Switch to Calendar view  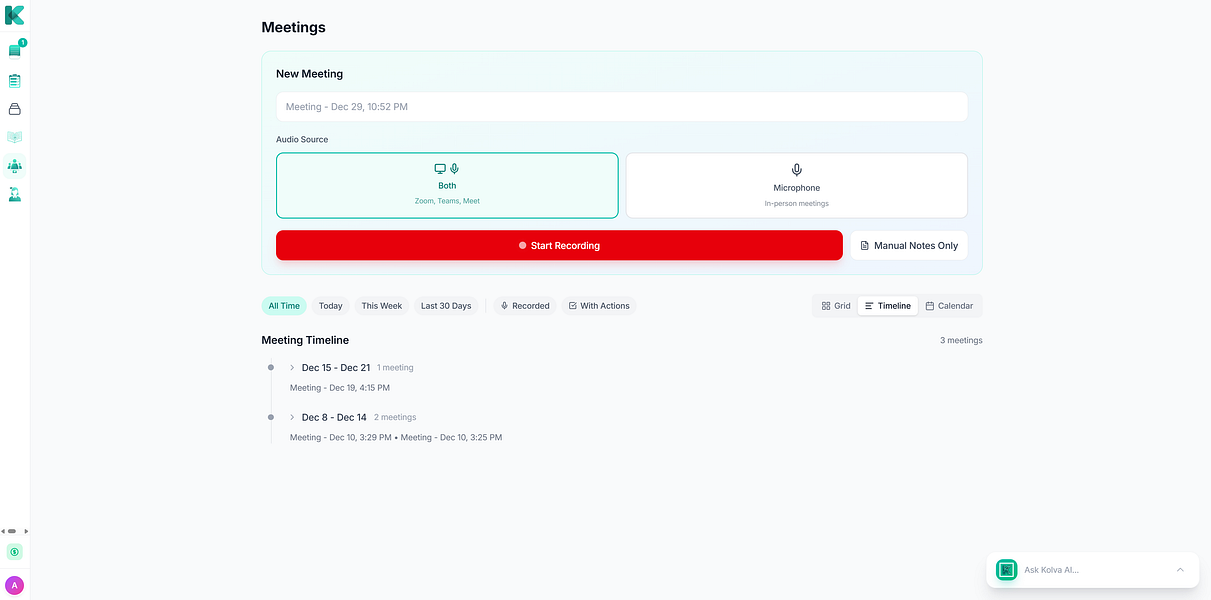(949, 306)
